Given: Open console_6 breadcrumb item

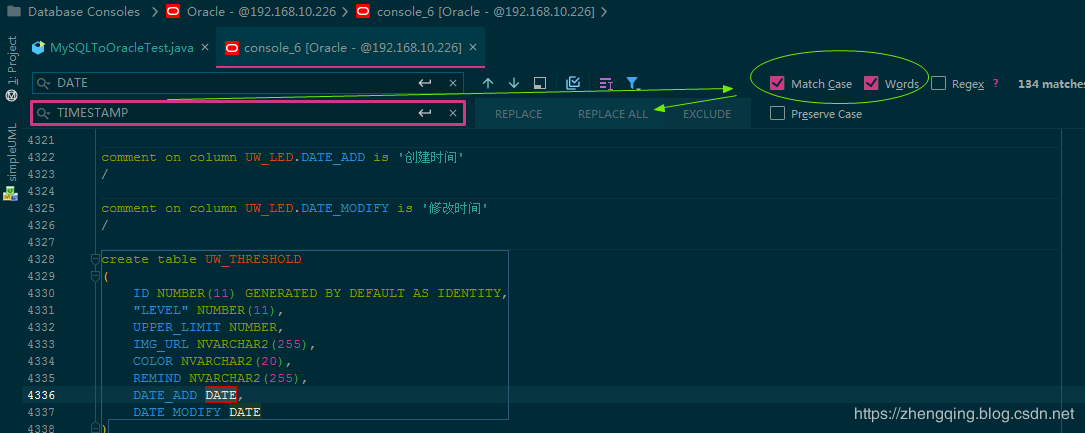Looking at the screenshot, I should coord(485,12).
